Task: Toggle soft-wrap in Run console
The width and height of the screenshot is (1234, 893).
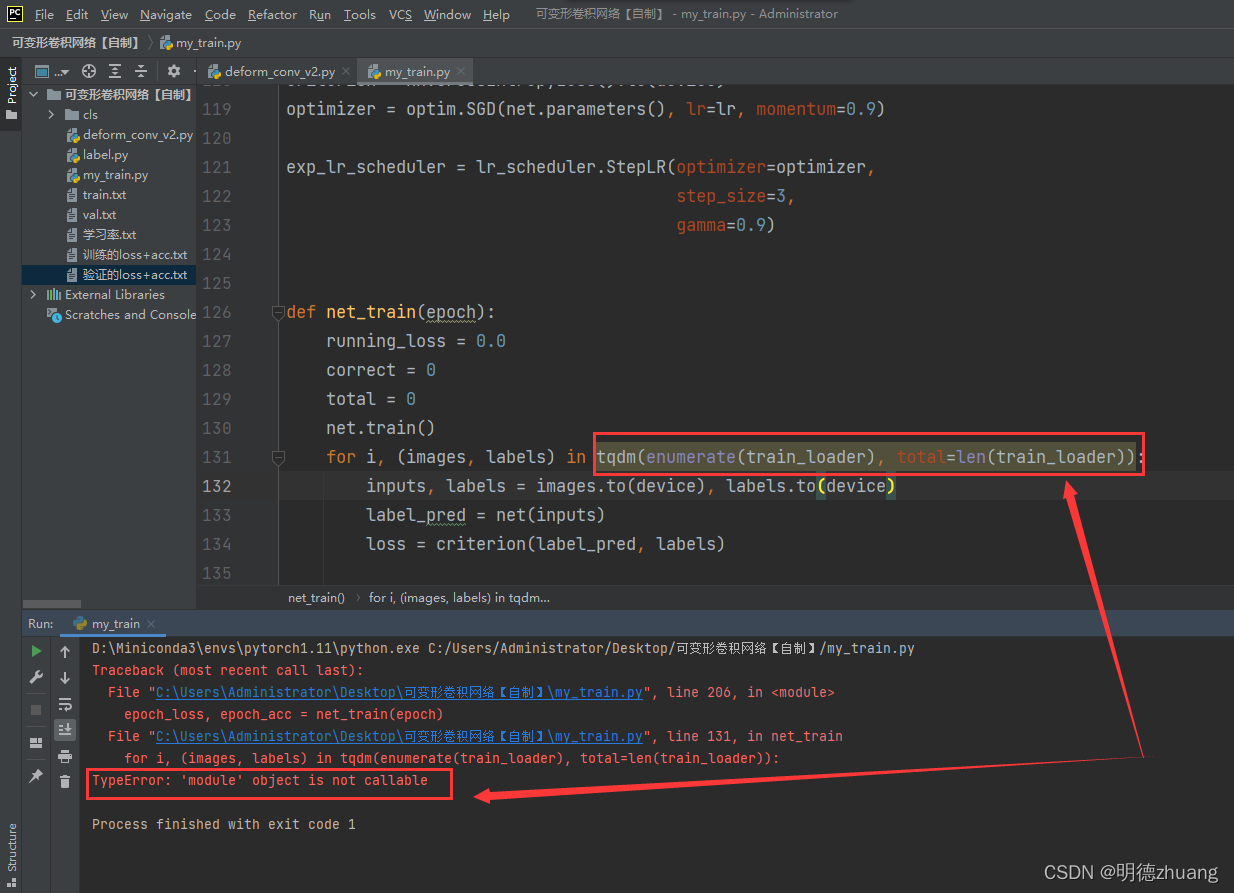Action: tap(65, 704)
